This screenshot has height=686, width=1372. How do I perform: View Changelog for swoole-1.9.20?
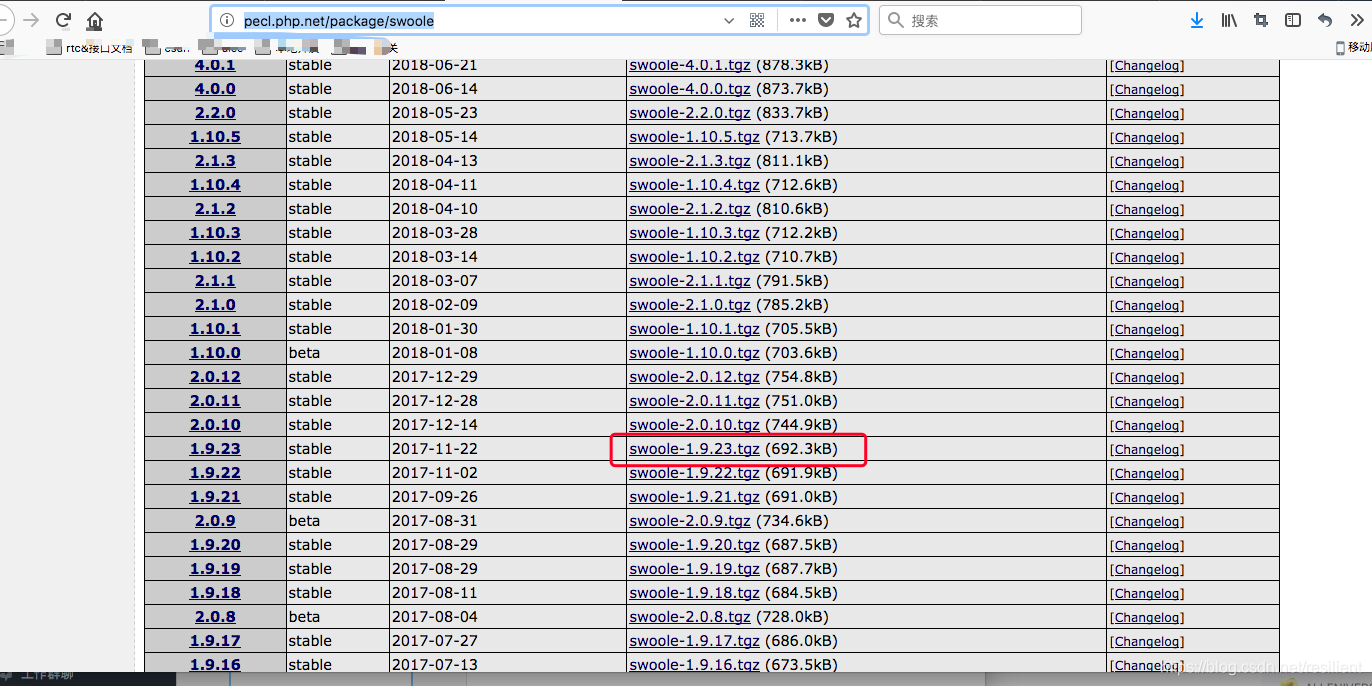[x=1146, y=545]
